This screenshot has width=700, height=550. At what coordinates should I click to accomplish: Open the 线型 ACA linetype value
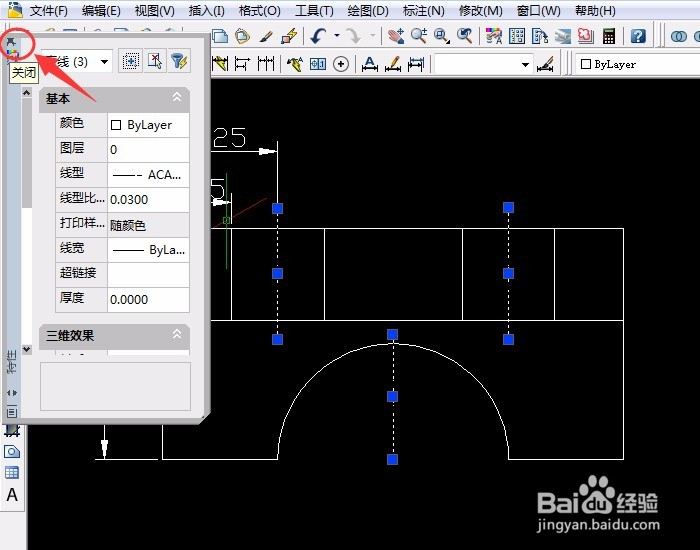pyautogui.click(x=148, y=175)
